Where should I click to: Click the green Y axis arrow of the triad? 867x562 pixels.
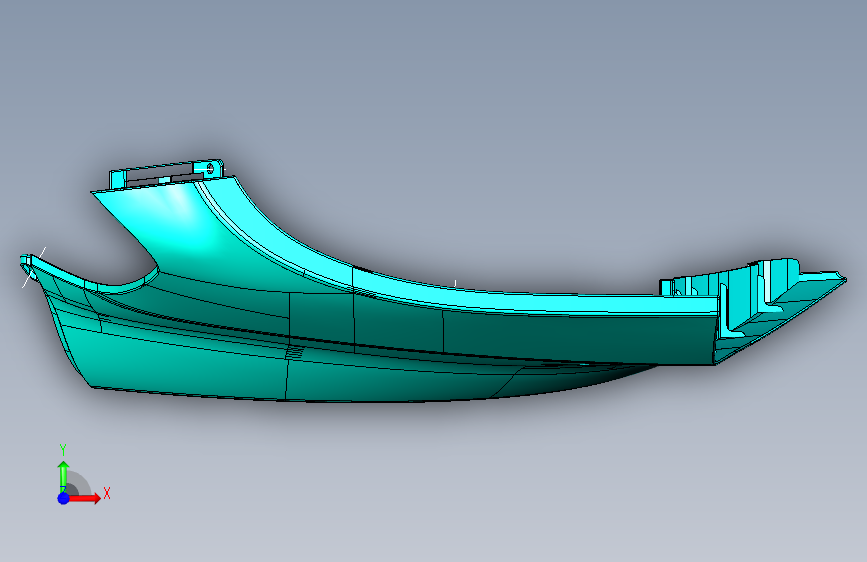point(64,477)
